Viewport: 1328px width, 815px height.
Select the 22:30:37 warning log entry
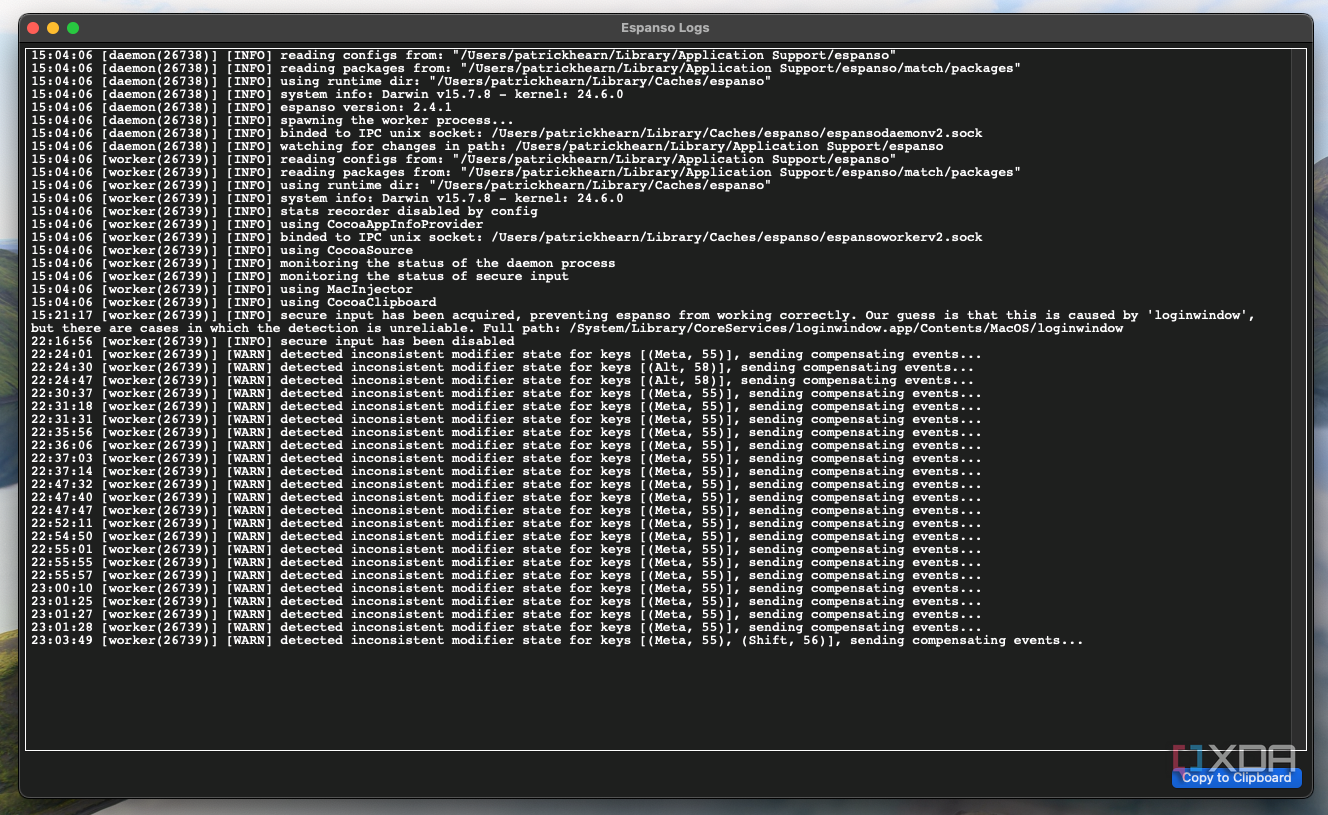tap(507, 393)
